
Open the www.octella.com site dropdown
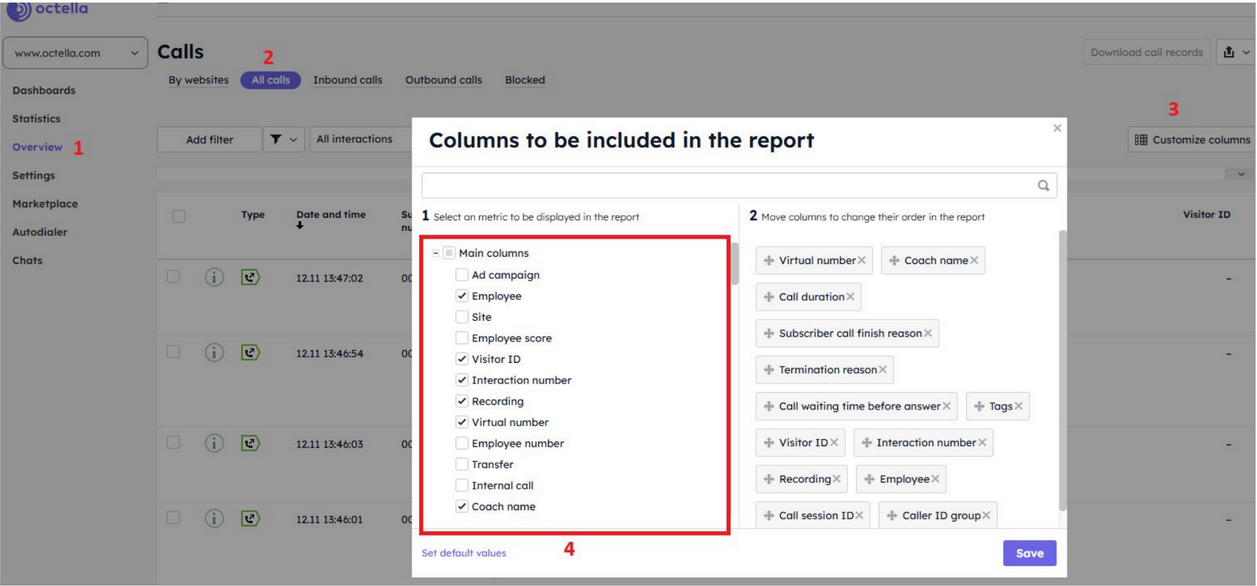pyautogui.click(x=76, y=53)
